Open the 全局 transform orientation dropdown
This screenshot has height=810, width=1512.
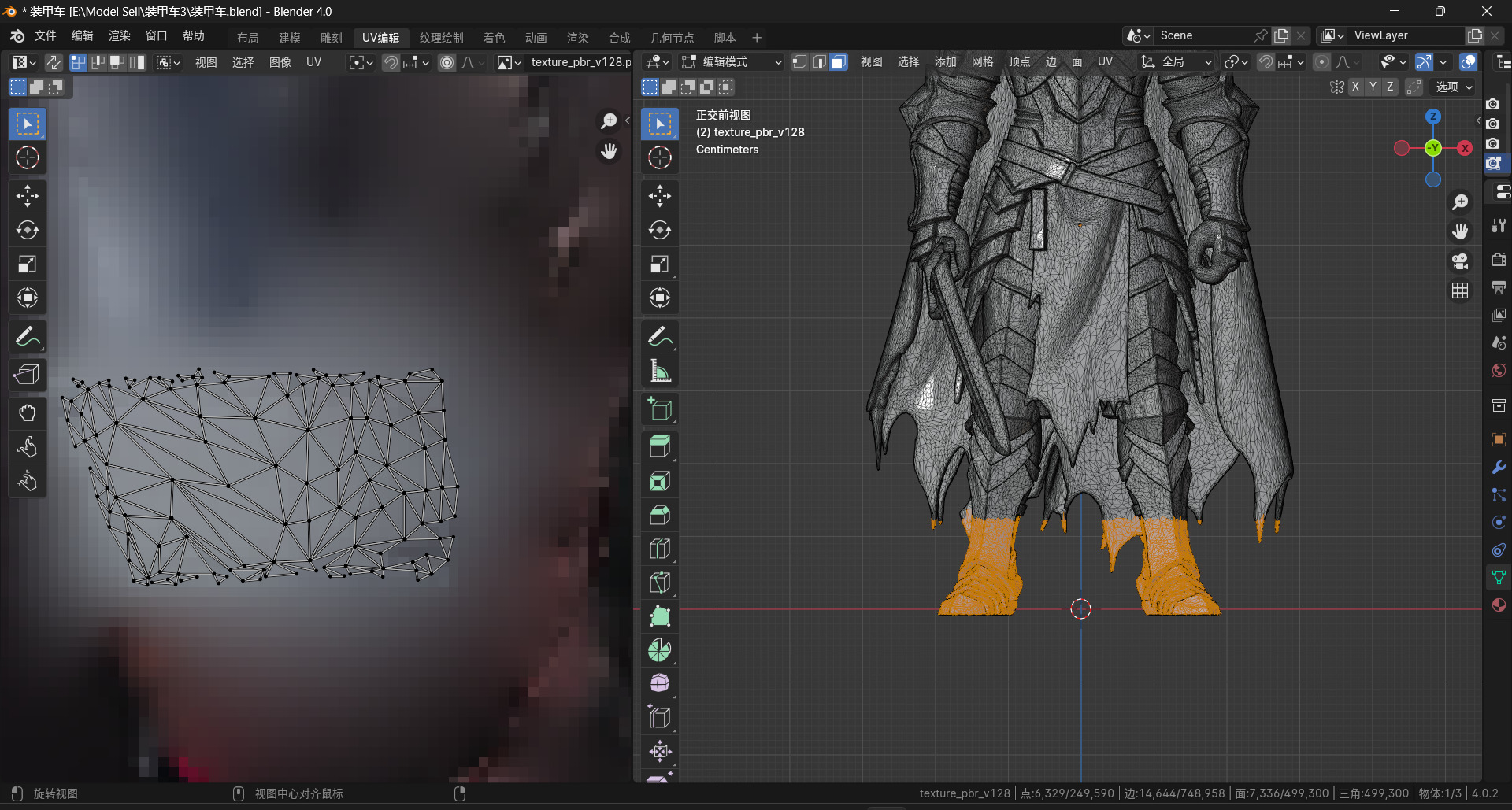[x=1176, y=61]
